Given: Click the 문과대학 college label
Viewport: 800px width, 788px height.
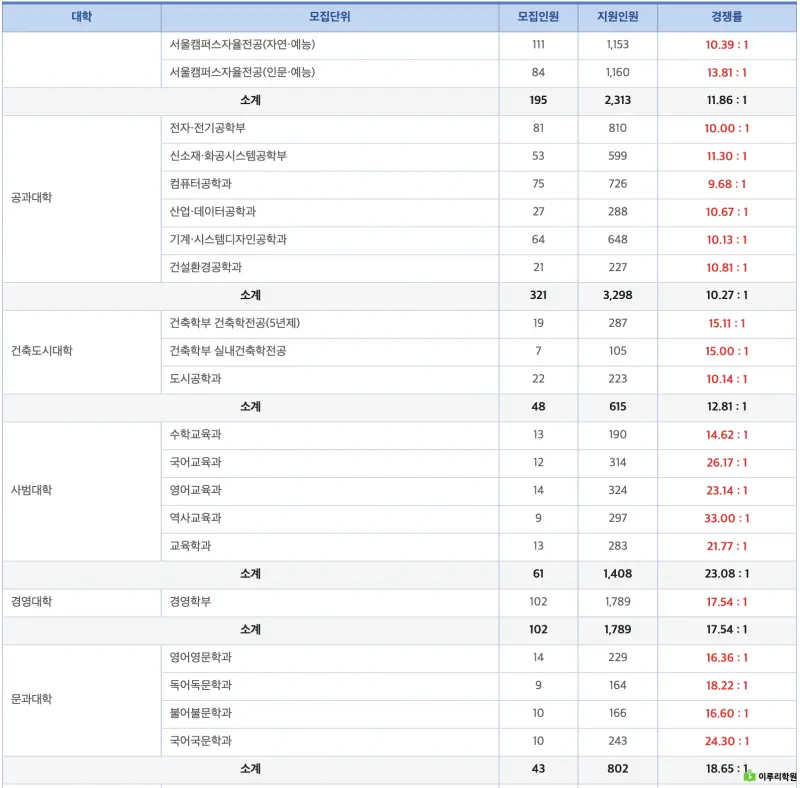Looking at the screenshot, I should 32,699.
